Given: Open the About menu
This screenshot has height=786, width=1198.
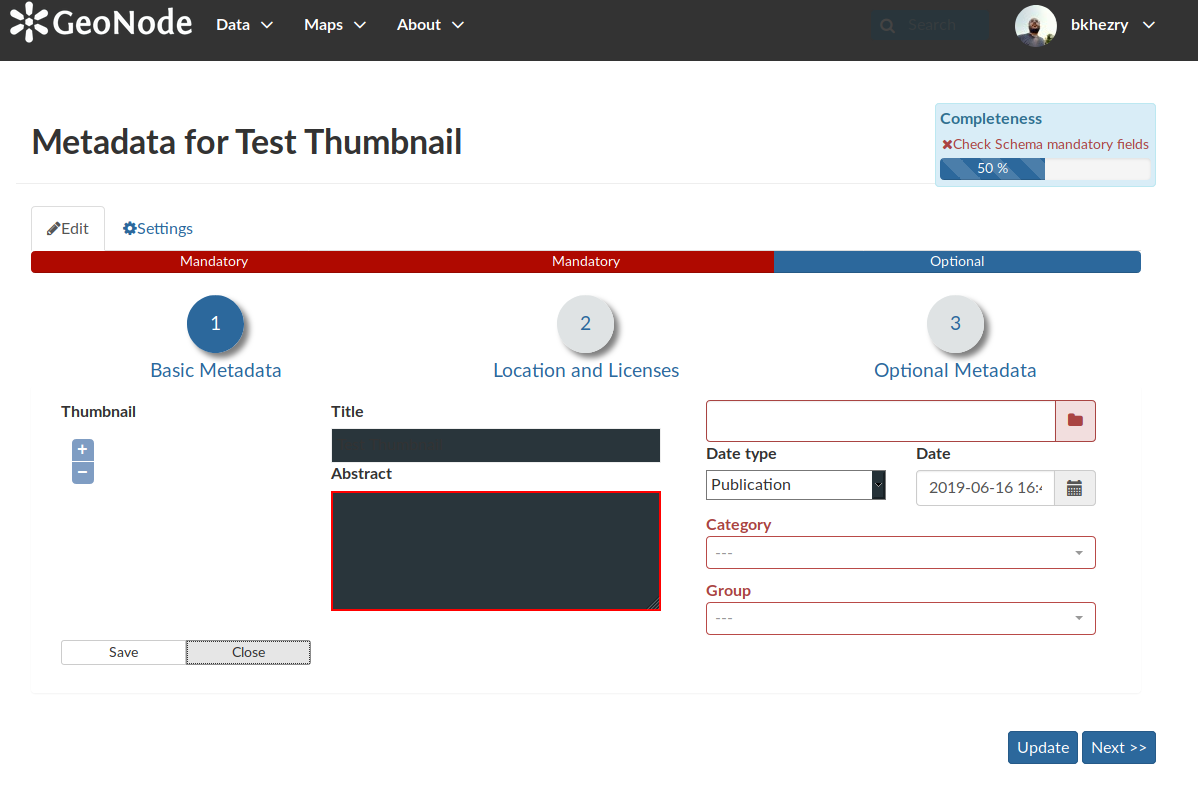Looking at the screenshot, I should 430,25.
